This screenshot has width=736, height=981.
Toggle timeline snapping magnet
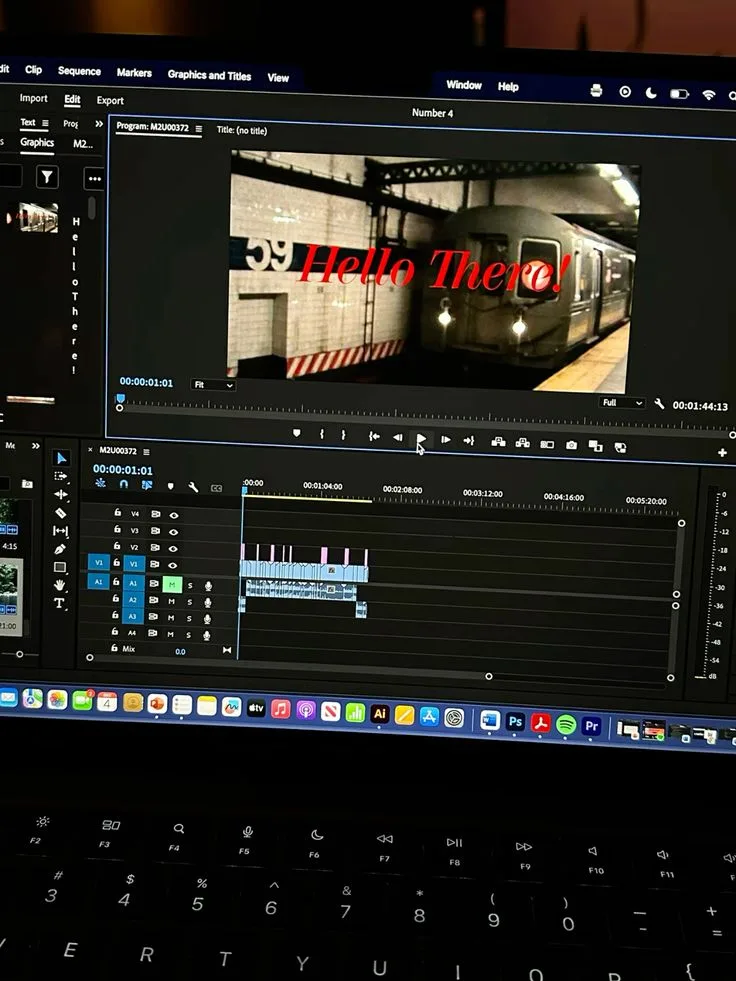[123, 484]
